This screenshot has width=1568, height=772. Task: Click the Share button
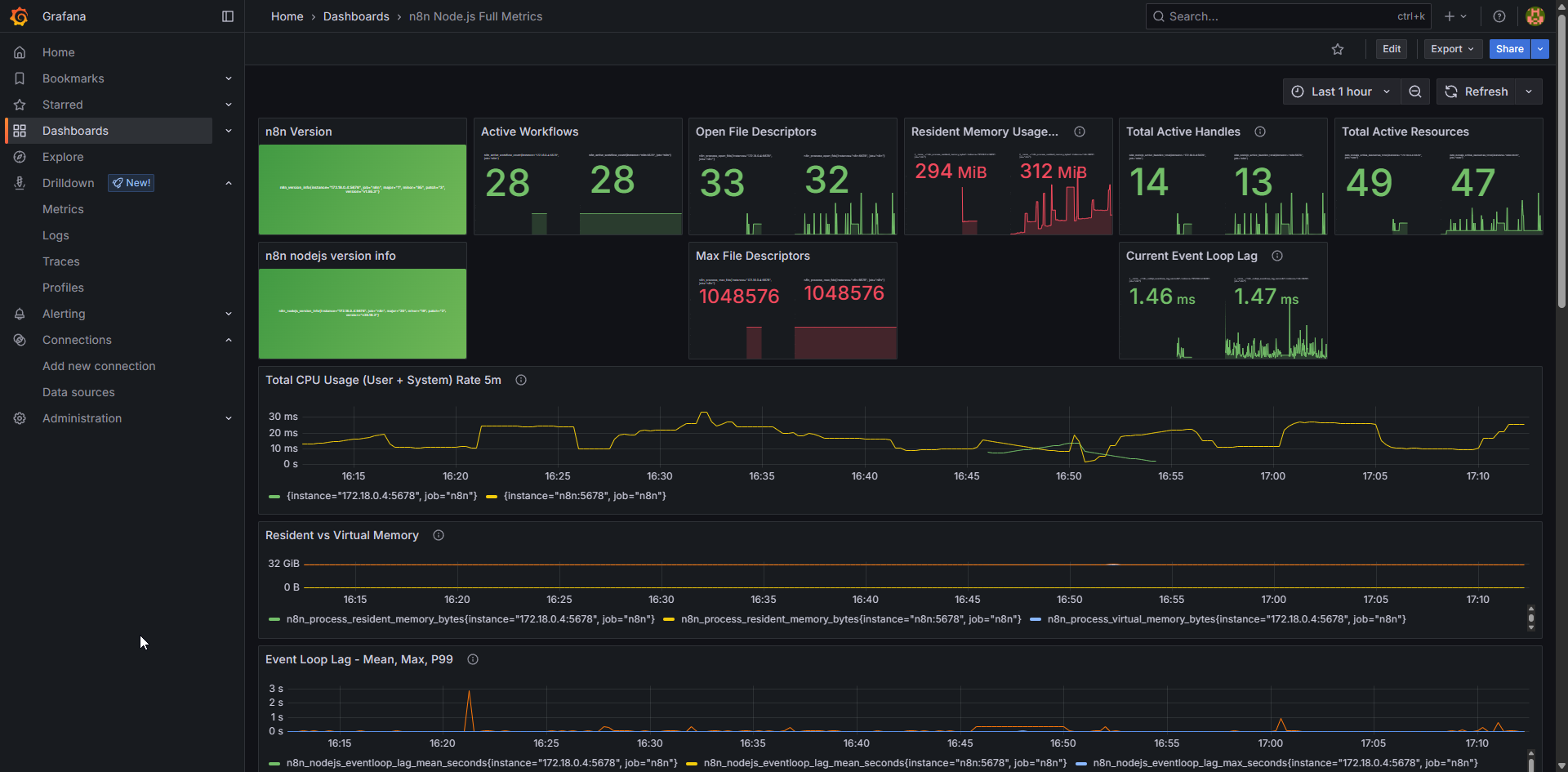(1510, 49)
